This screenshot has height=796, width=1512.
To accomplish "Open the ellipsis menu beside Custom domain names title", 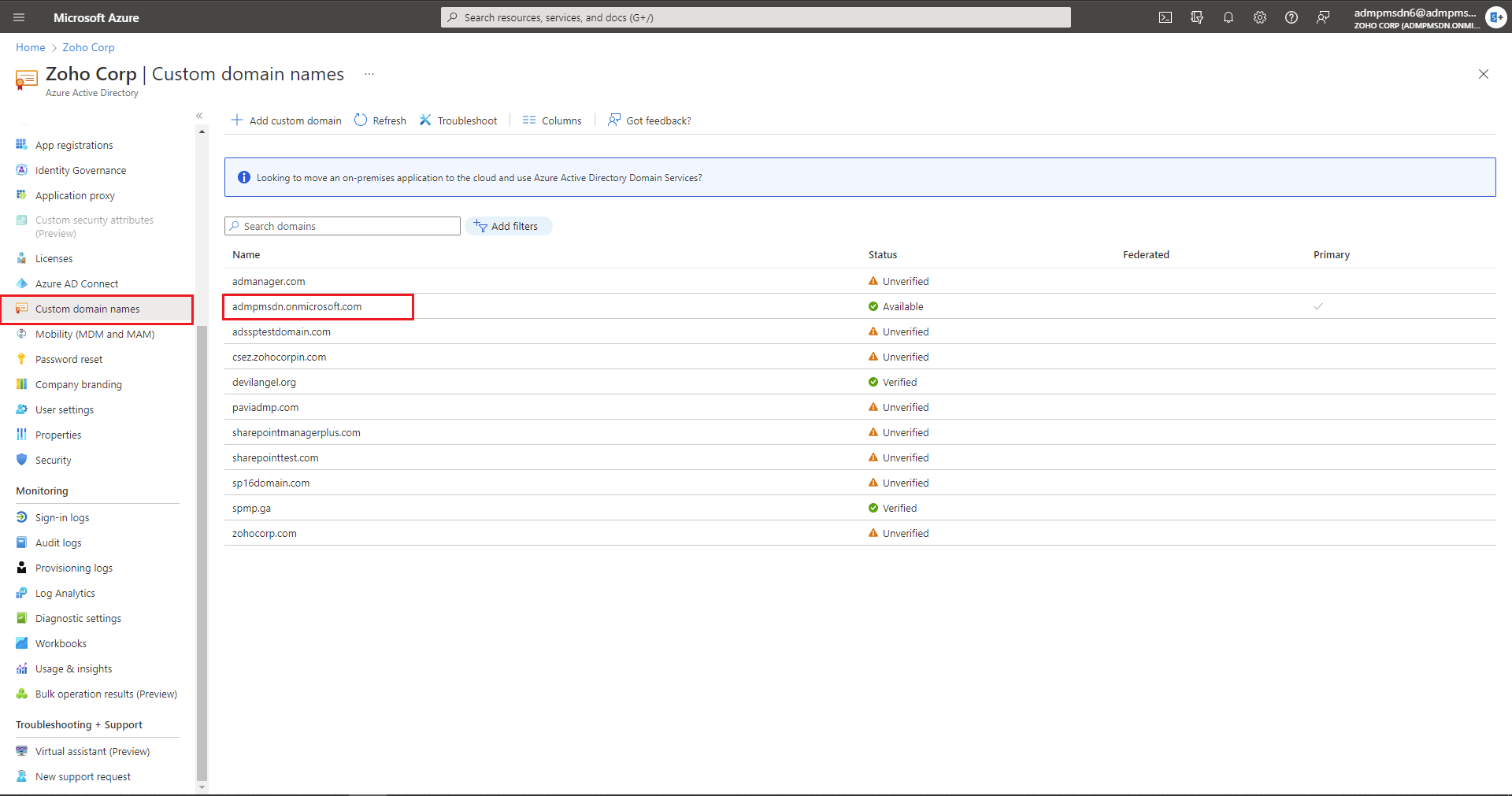I will pos(369,73).
